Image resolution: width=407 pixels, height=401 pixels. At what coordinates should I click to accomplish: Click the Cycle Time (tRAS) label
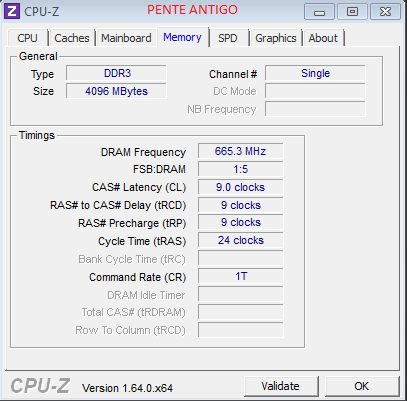click(x=142, y=241)
